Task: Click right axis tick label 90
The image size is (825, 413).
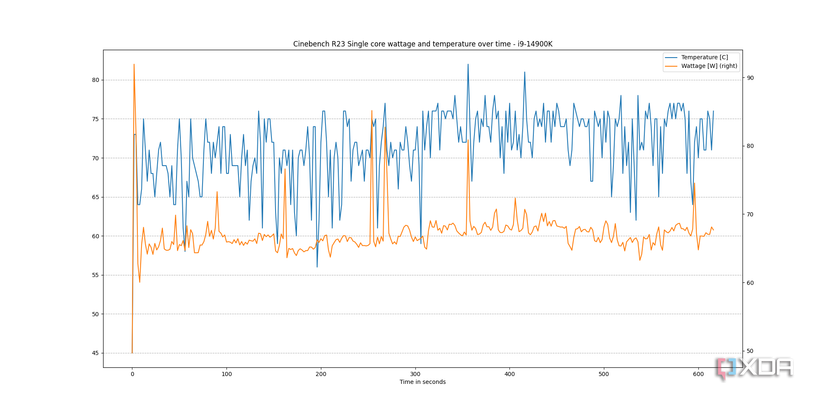Action: (x=750, y=78)
